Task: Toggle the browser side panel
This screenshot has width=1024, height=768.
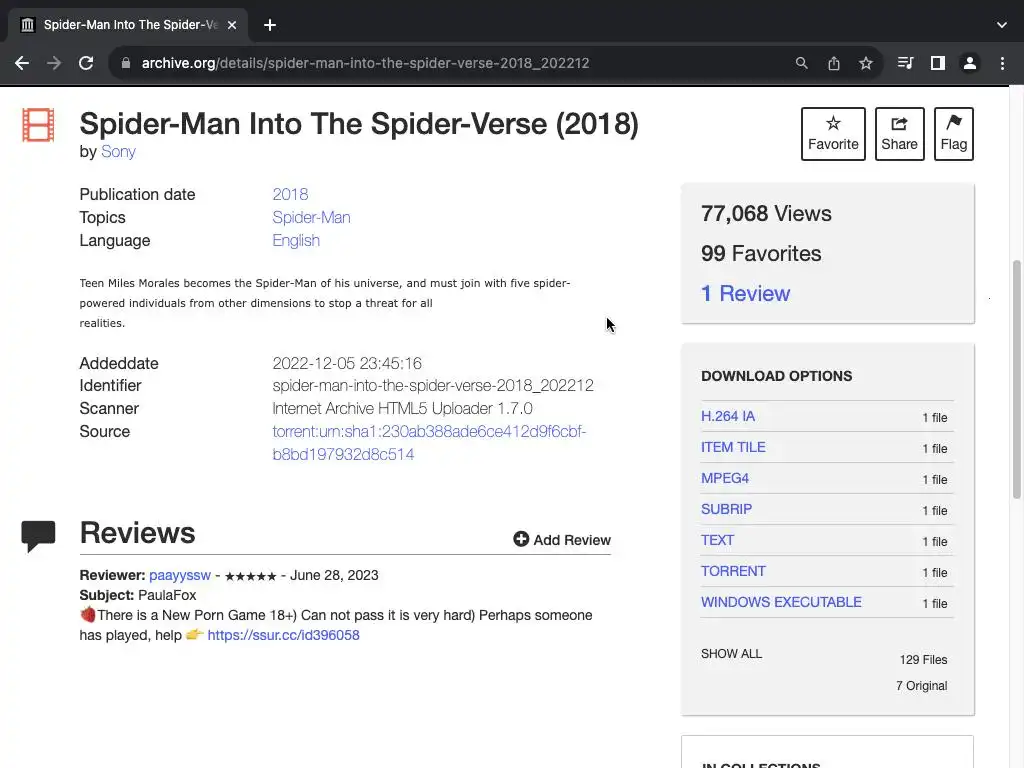Action: (938, 63)
